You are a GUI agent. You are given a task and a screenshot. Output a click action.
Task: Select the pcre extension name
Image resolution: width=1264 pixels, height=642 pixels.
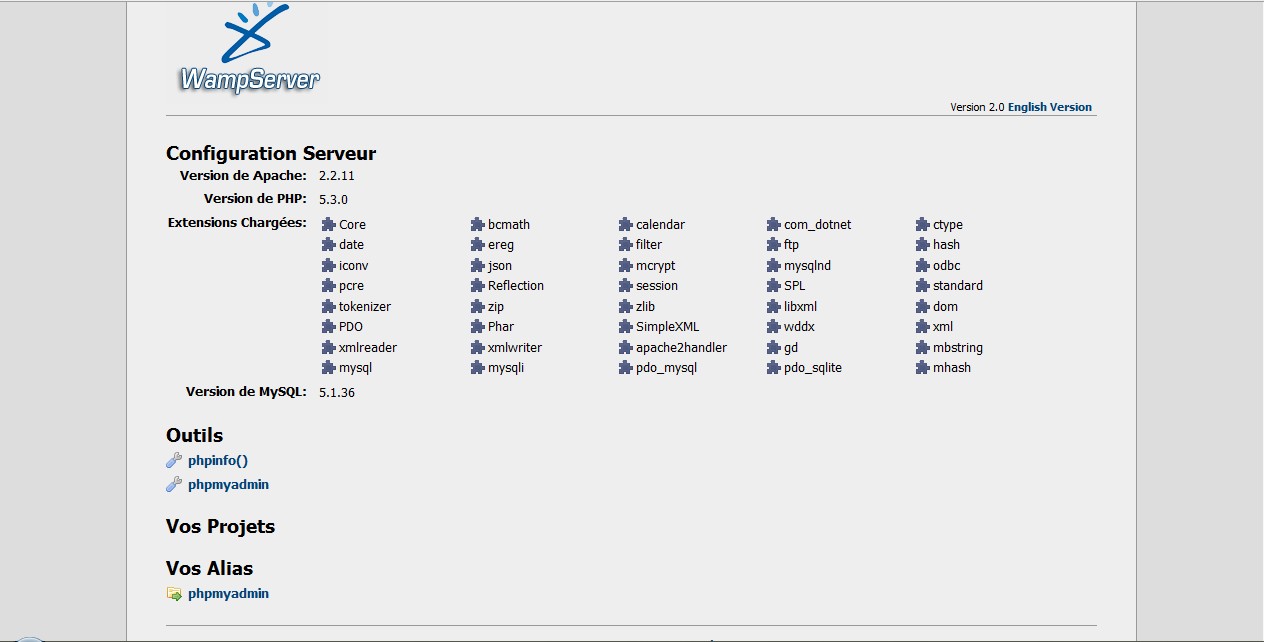351,286
